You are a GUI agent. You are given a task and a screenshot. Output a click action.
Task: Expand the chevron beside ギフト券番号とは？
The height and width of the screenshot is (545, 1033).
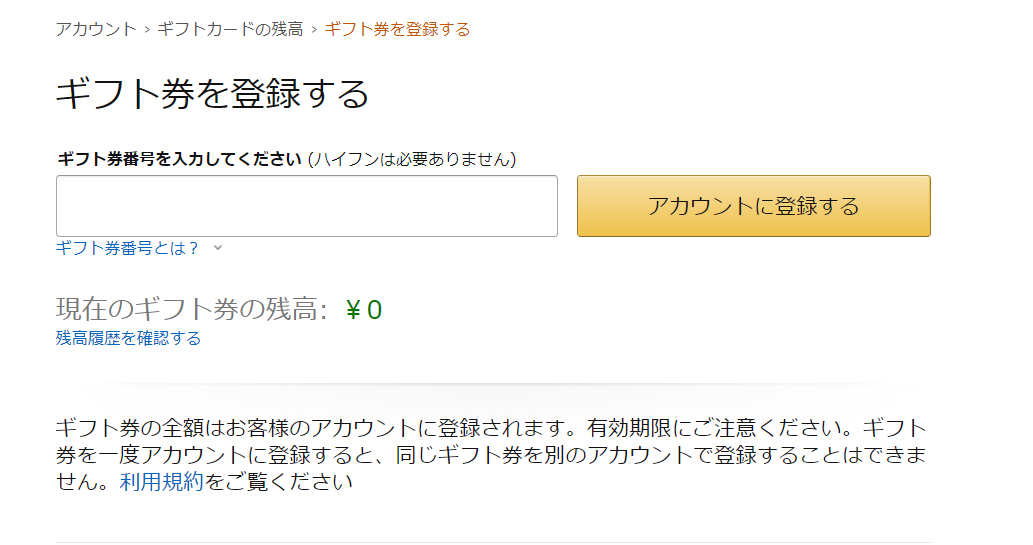coord(218,248)
